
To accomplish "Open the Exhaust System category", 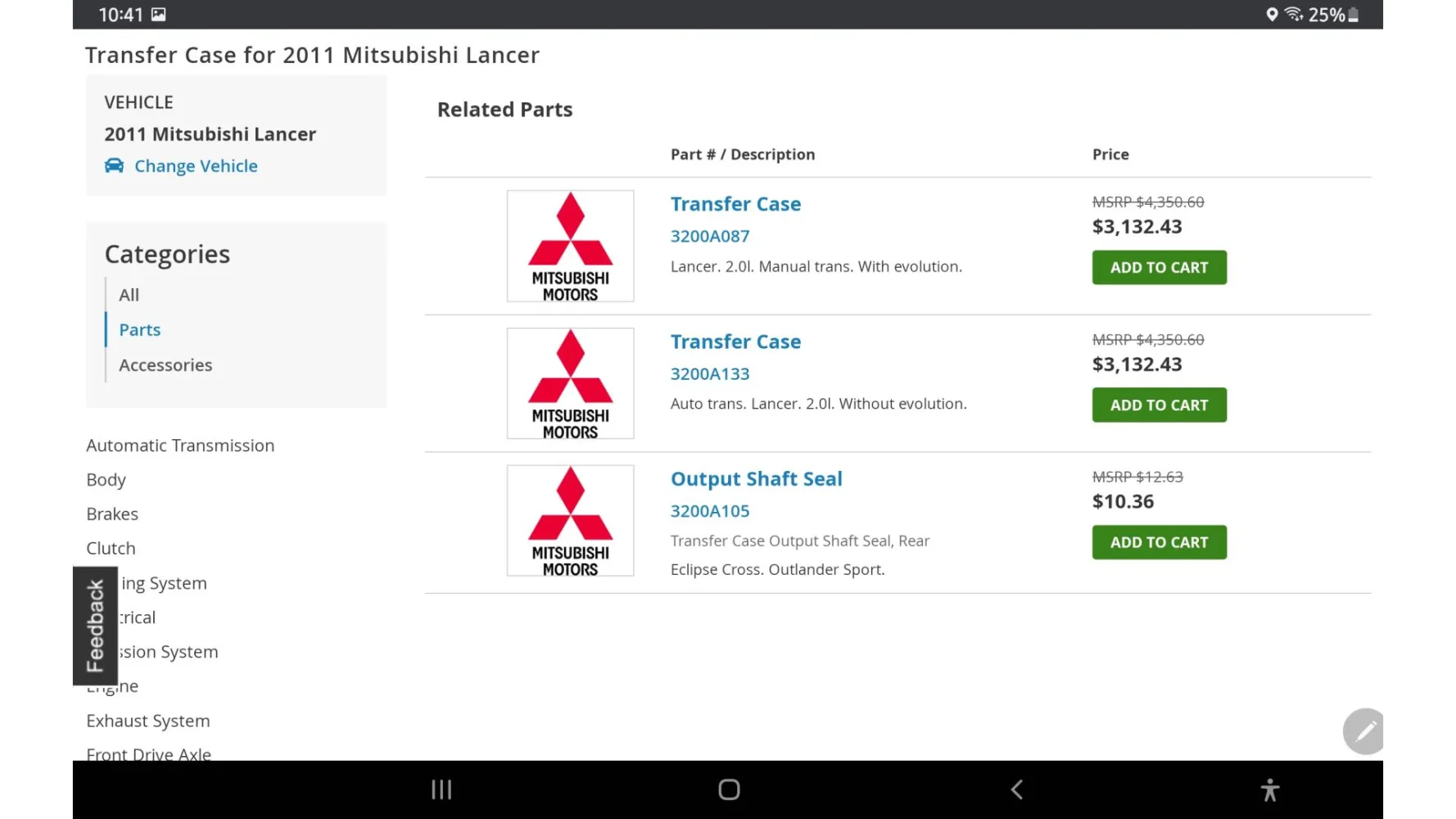I will 148,721.
